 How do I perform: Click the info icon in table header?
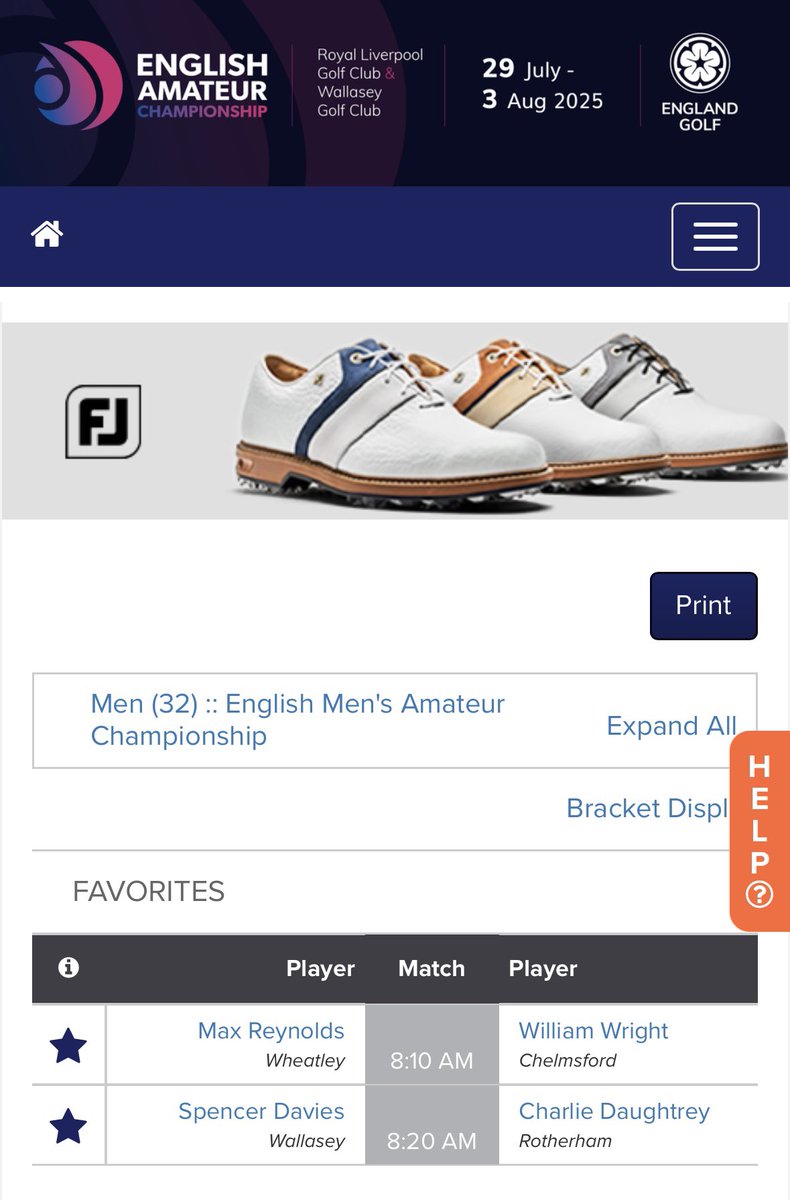coord(68,967)
